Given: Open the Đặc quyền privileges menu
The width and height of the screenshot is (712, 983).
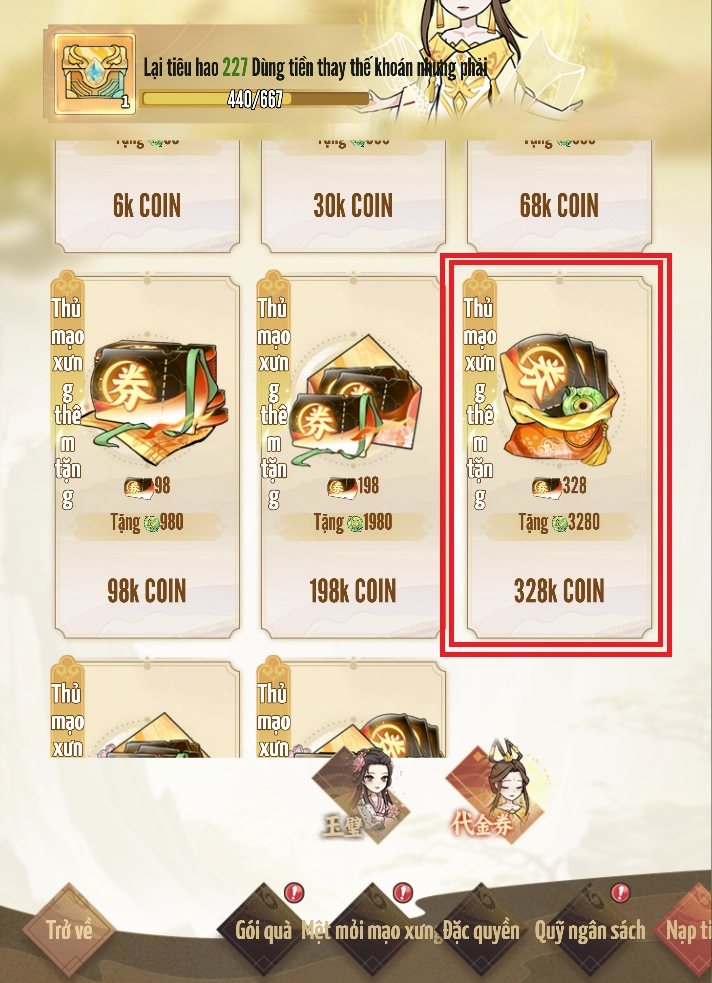Looking at the screenshot, I should (481, 930).
